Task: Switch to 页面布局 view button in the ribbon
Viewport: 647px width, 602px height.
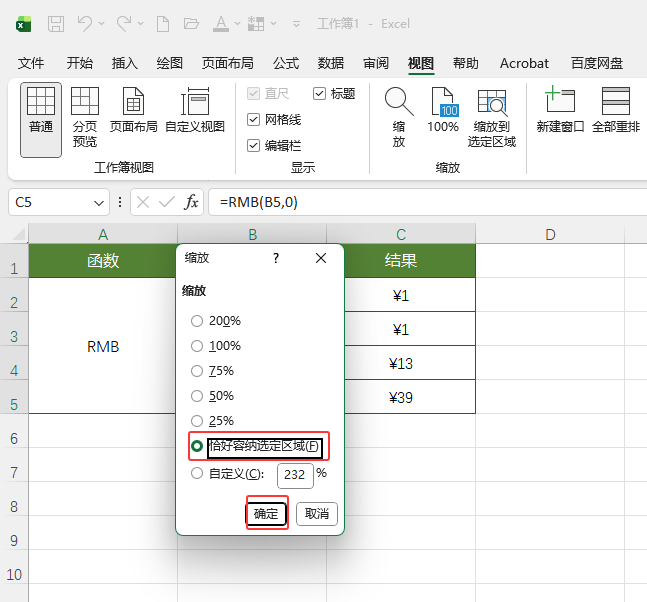Action: (133, 110)
